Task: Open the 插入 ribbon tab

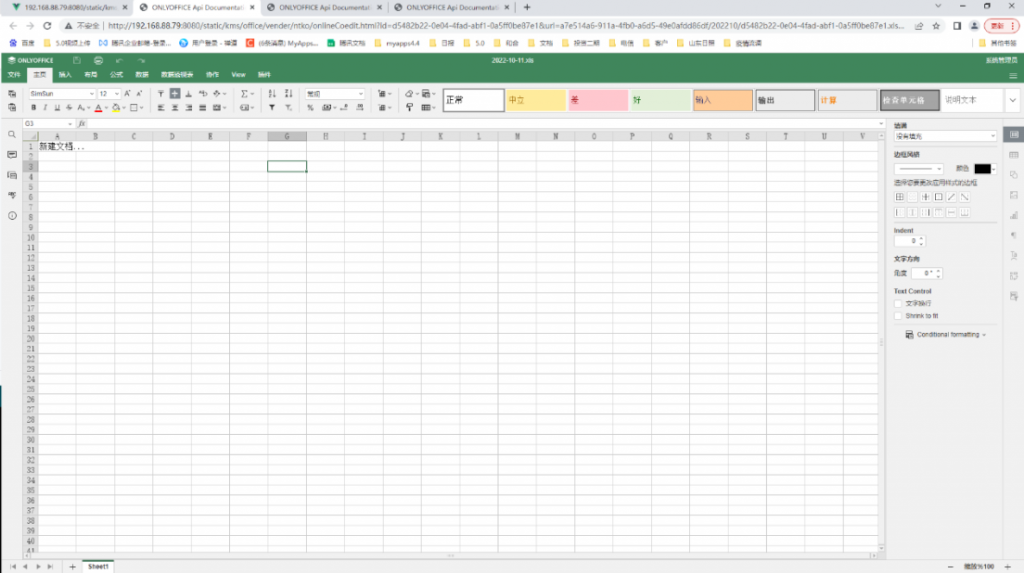Action: (65, 75)
